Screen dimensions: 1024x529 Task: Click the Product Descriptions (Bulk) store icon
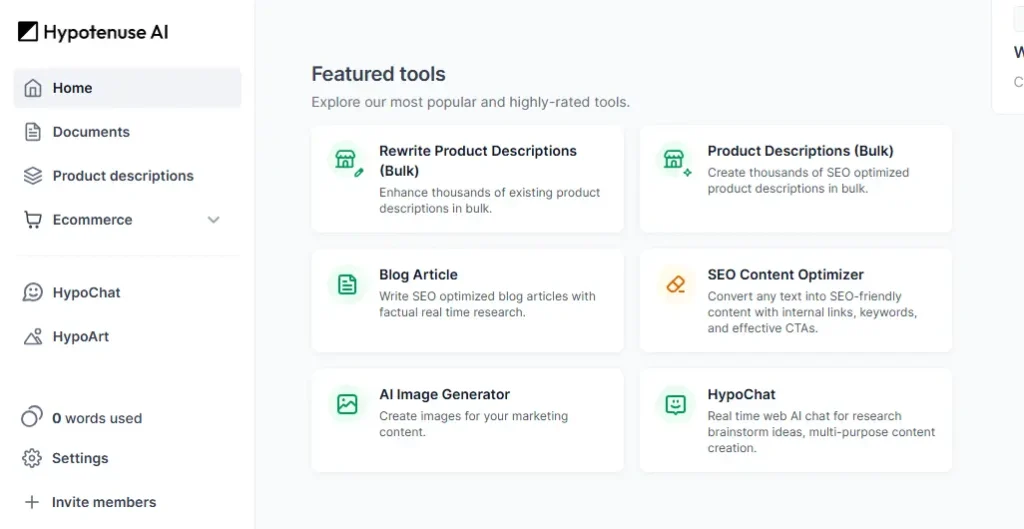click(675, 161)
